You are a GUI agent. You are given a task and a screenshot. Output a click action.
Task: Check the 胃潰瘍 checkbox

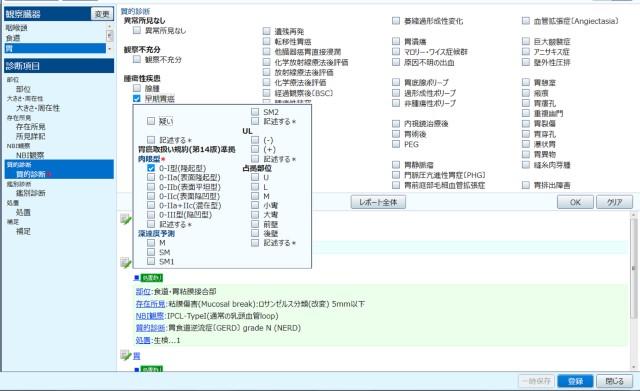[x=396, y=41]
